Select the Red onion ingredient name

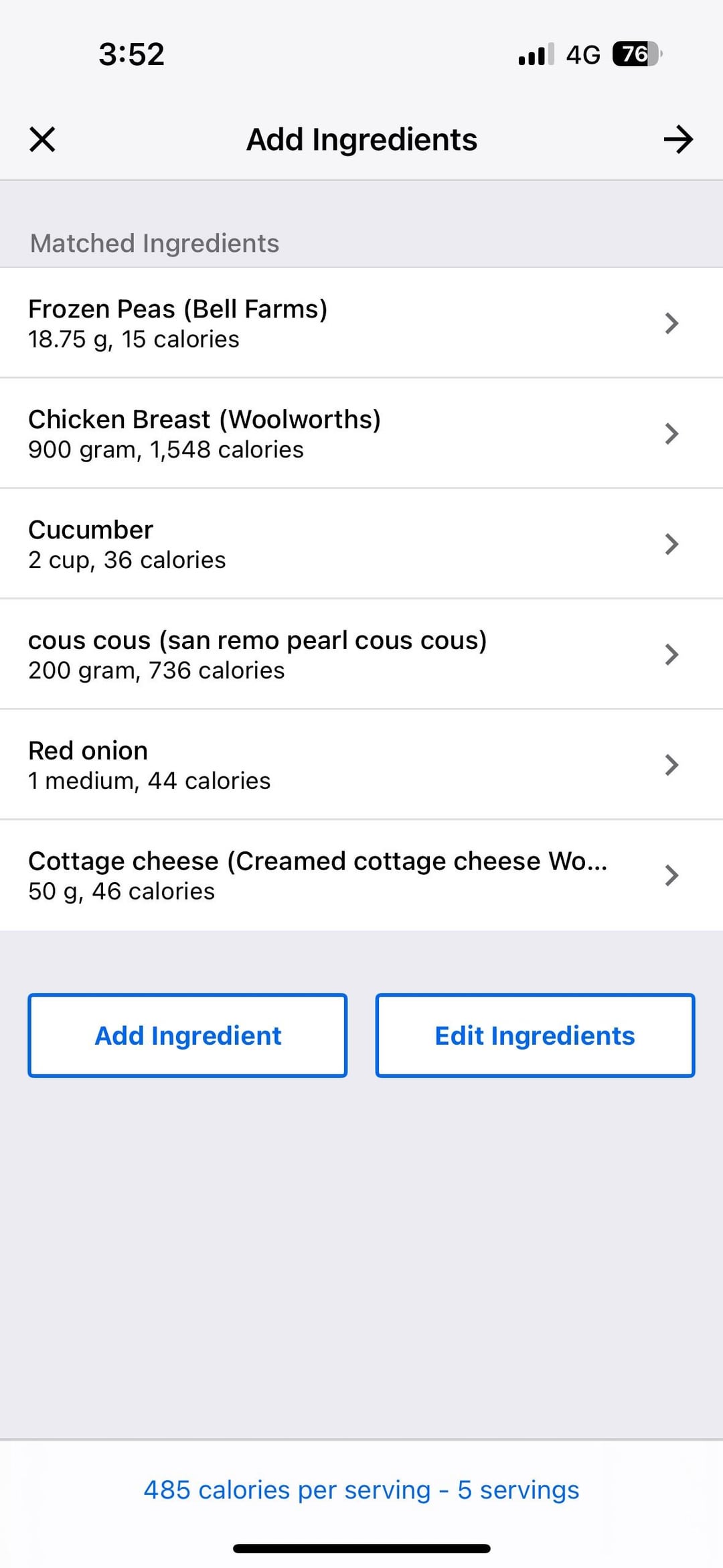pos(88,751)
